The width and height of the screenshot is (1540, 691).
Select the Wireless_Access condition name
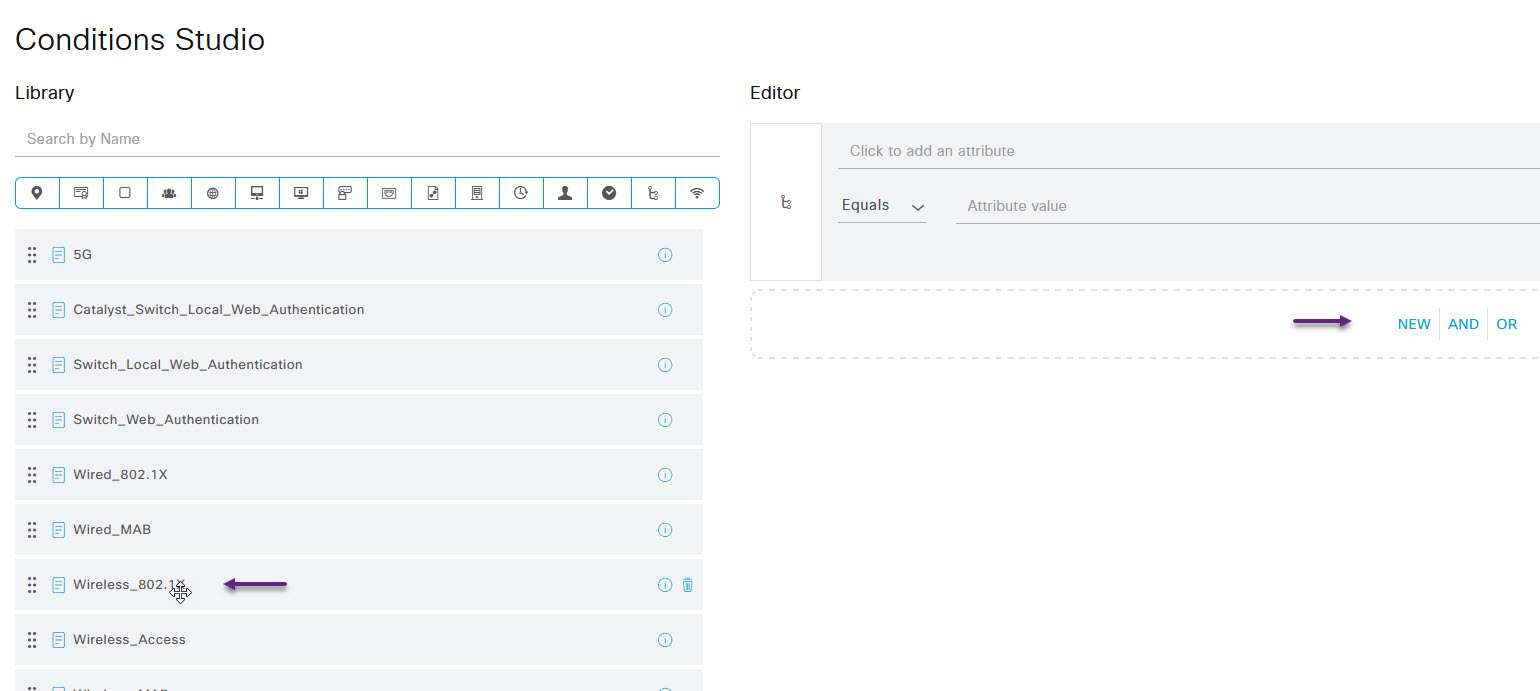click(x=130, y=640)
